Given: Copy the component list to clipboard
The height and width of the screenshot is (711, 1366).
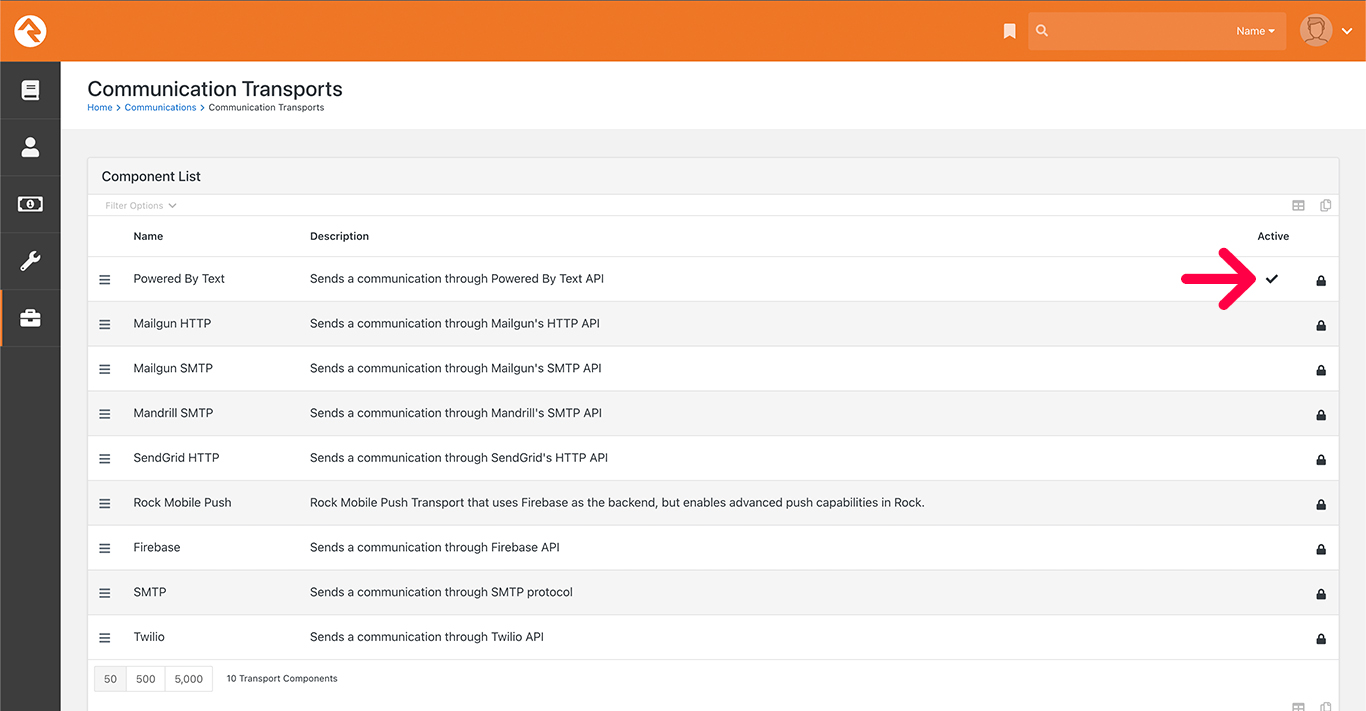Looking at the screenshot, I should (1325, 205).
